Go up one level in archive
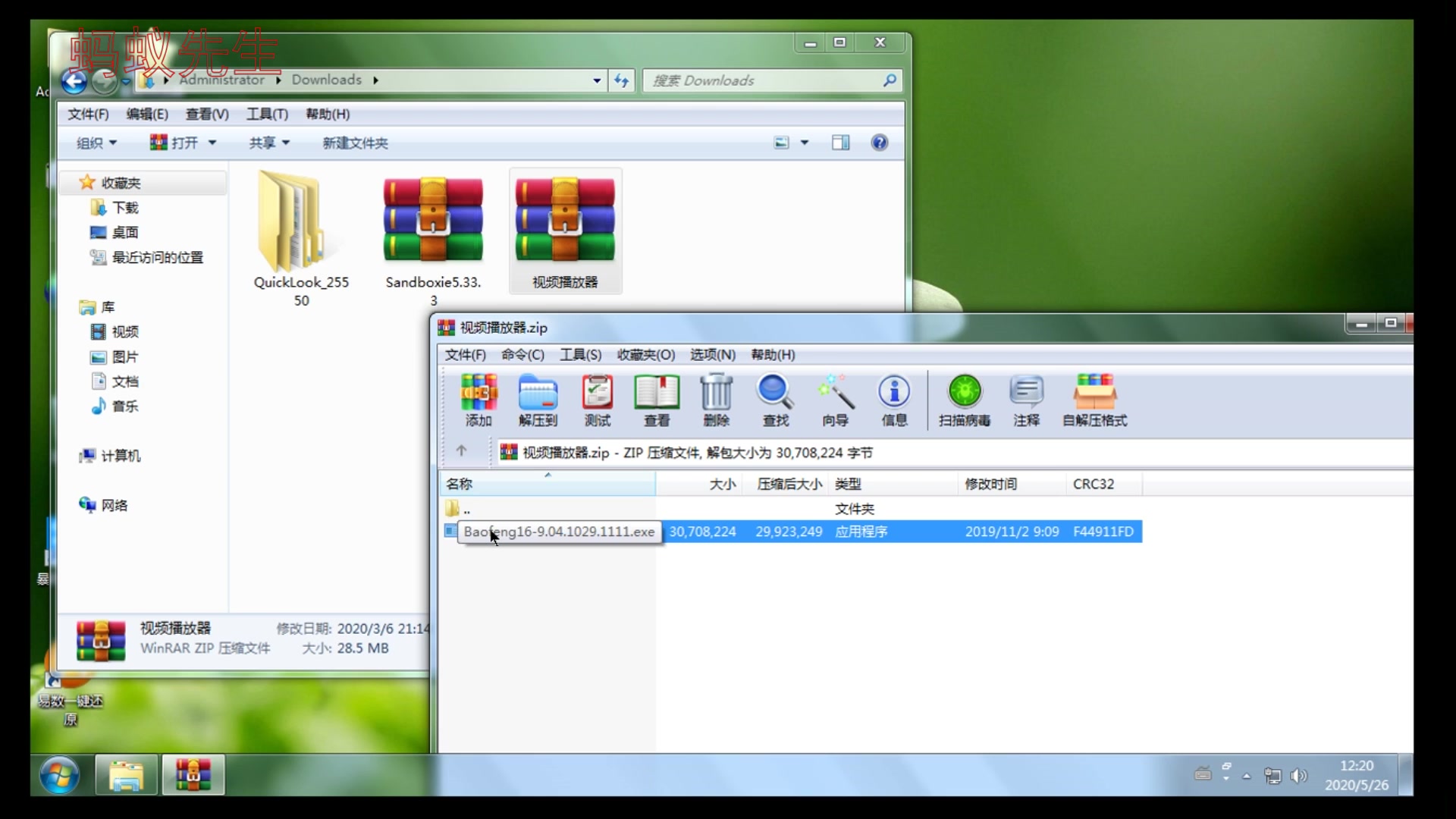 coord(461,451)
